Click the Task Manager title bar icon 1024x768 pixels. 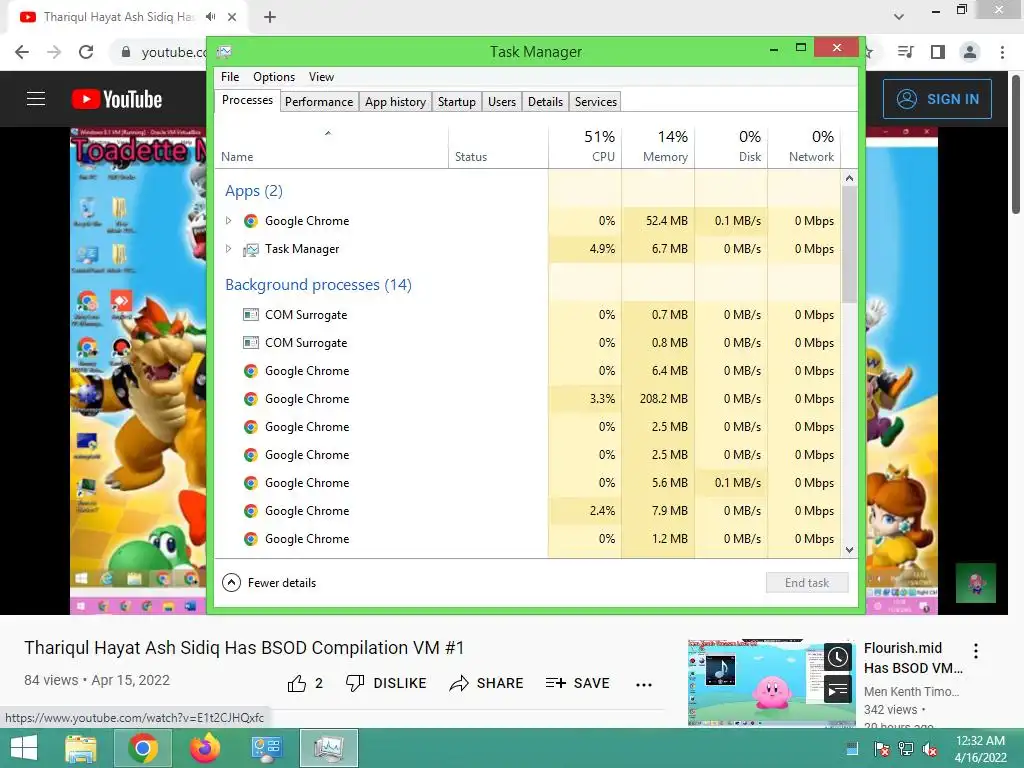pyautogui.click(x=225, y=52)
